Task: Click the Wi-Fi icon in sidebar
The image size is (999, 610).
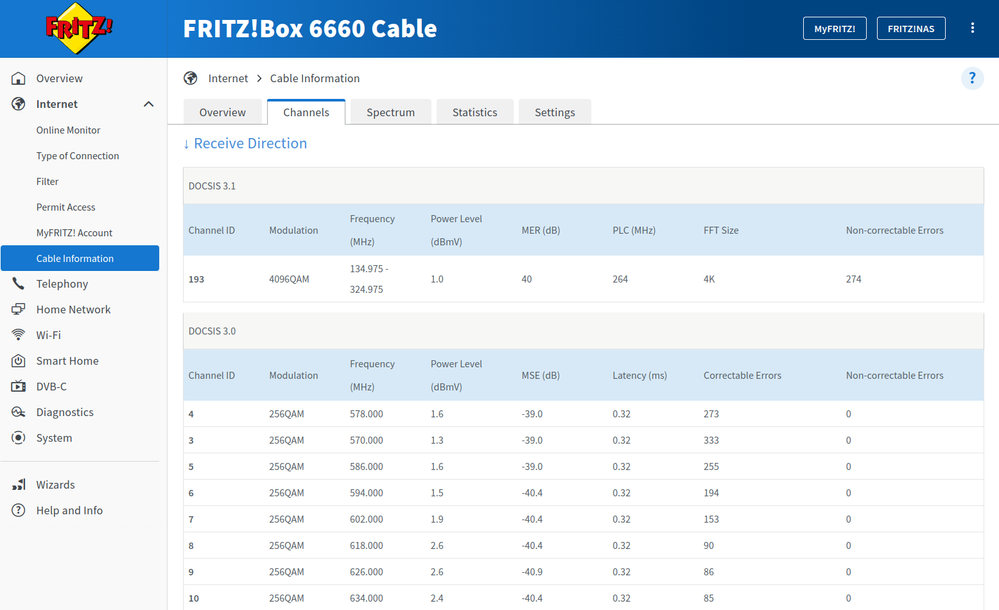Action: (18, 335)
